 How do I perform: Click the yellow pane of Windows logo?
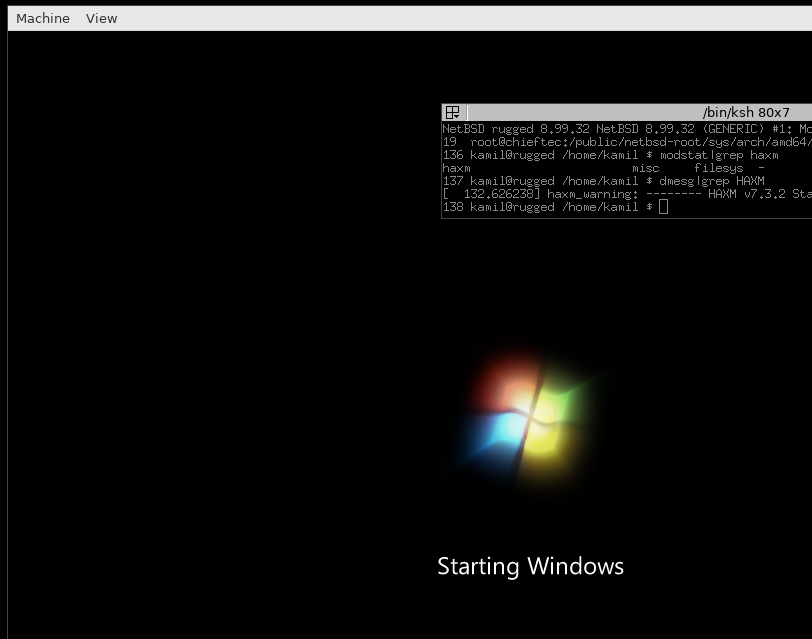click(546, 443)
